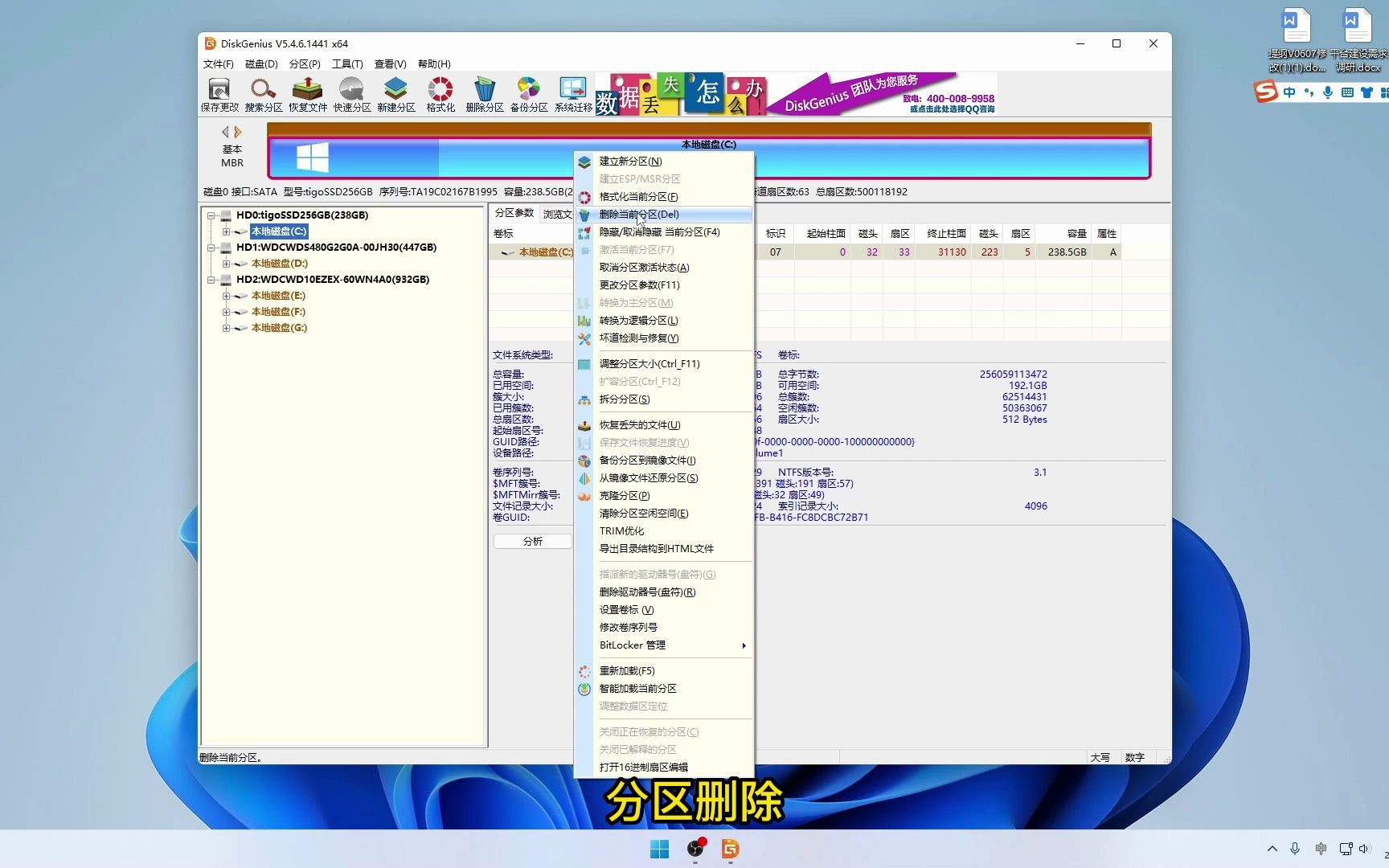Choose 删除驱动器号(盘符)(R) menu entry
This screenshot has height=868, width=1389.
pyautogui.click(x=664, y=592)
